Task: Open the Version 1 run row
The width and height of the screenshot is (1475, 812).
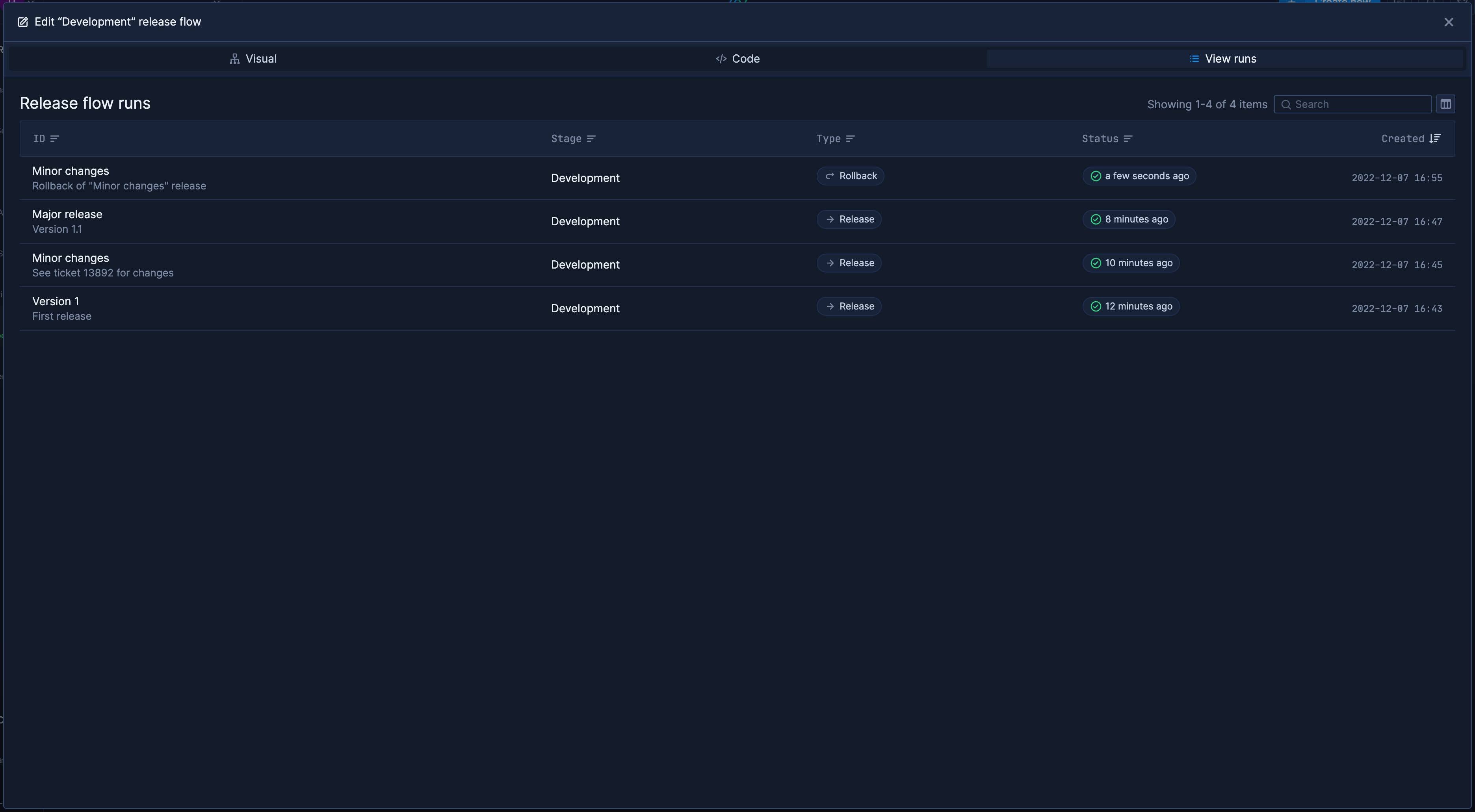Action: (x=56, y=302)
